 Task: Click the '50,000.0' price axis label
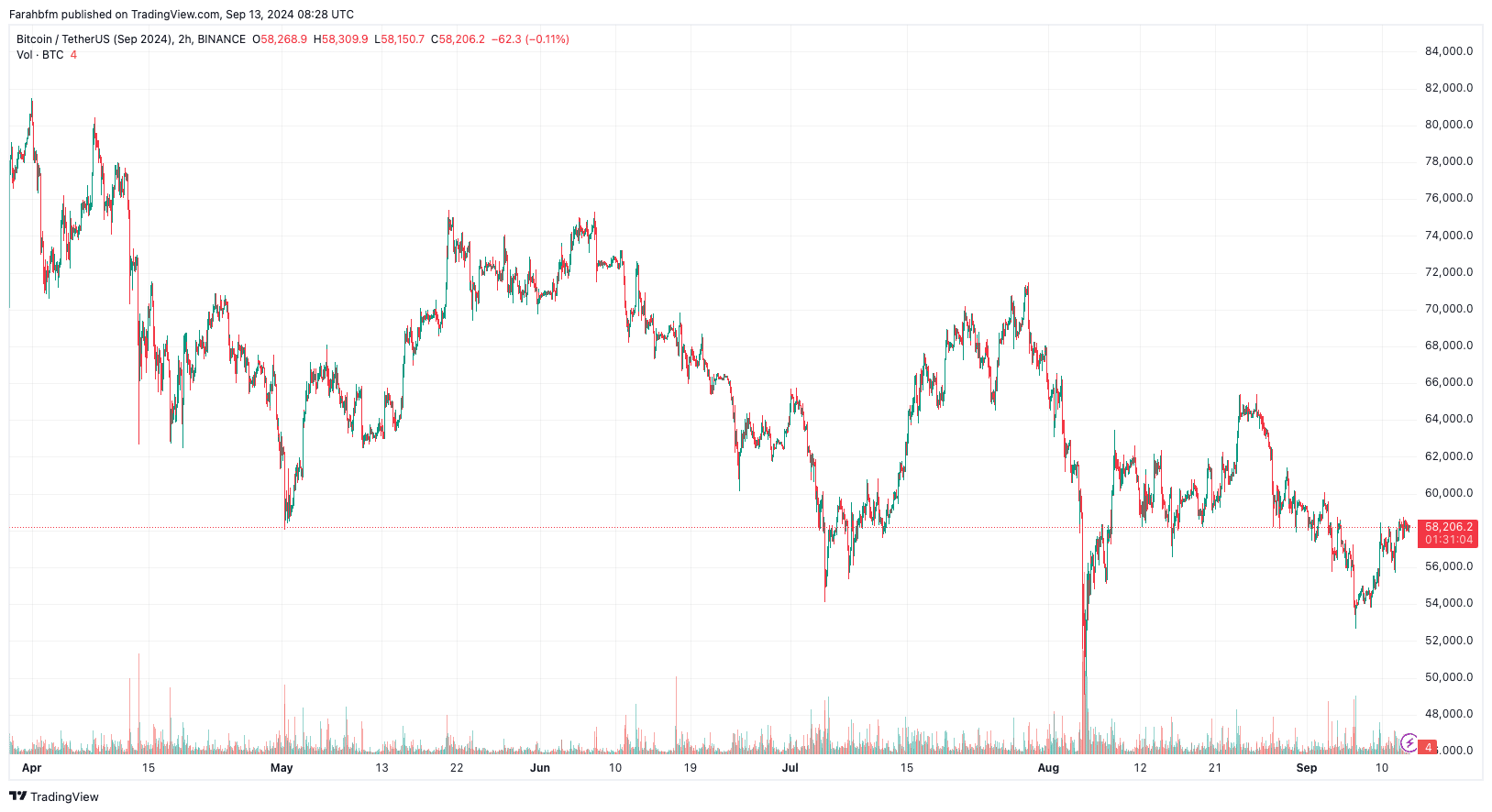click(1449, 677)
